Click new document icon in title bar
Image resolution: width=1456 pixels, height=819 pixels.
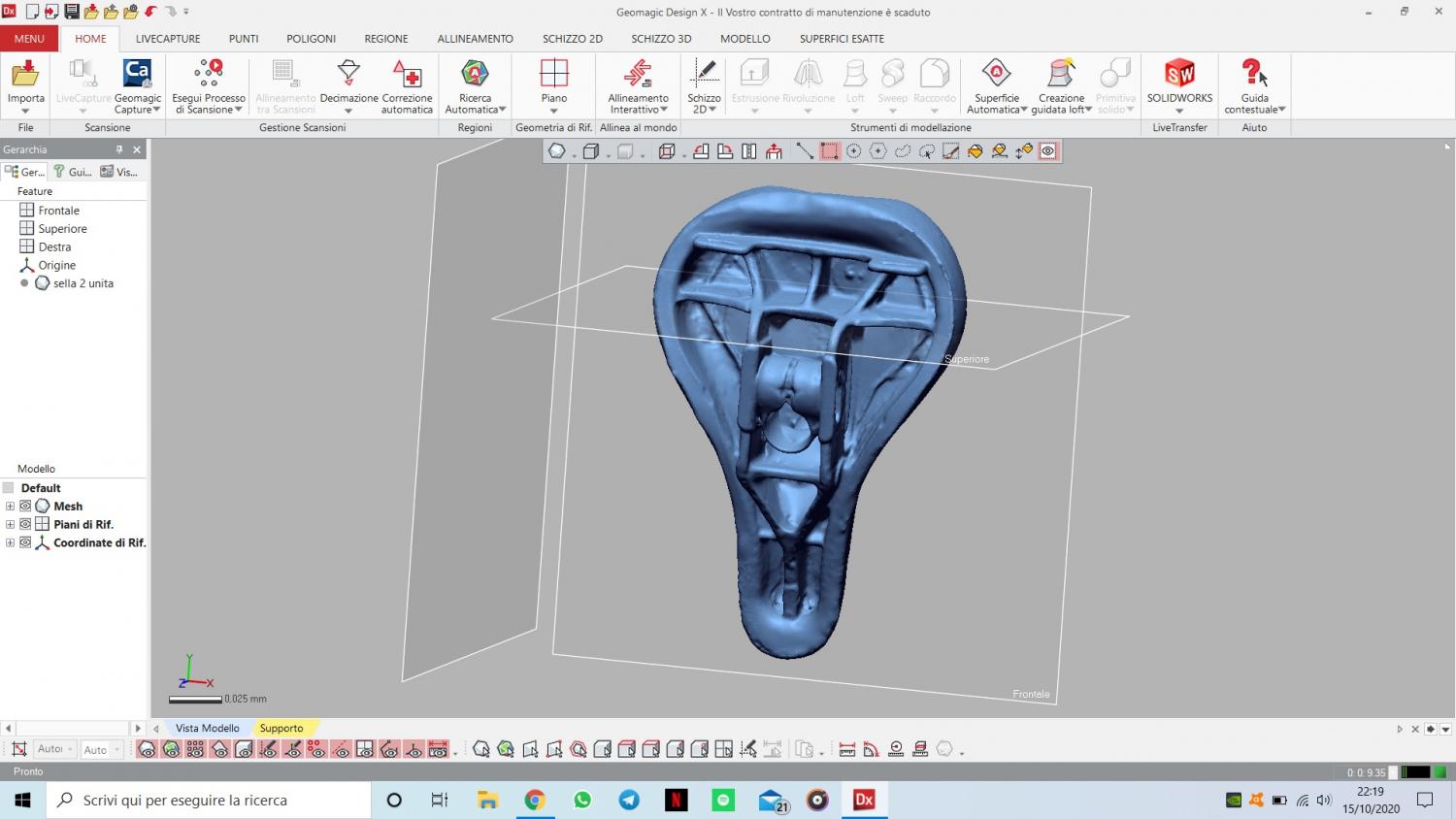tap(32, 12)
